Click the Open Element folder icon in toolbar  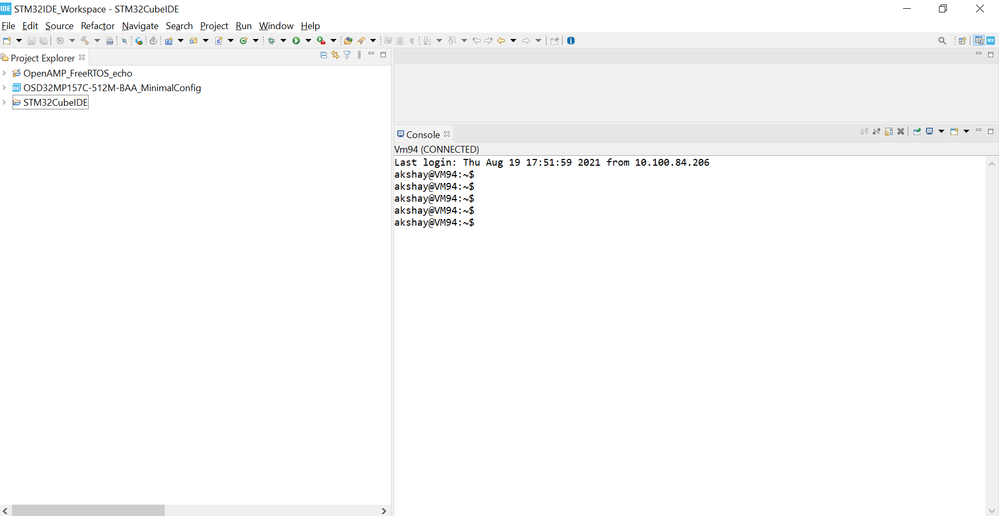tap(348, 40)
